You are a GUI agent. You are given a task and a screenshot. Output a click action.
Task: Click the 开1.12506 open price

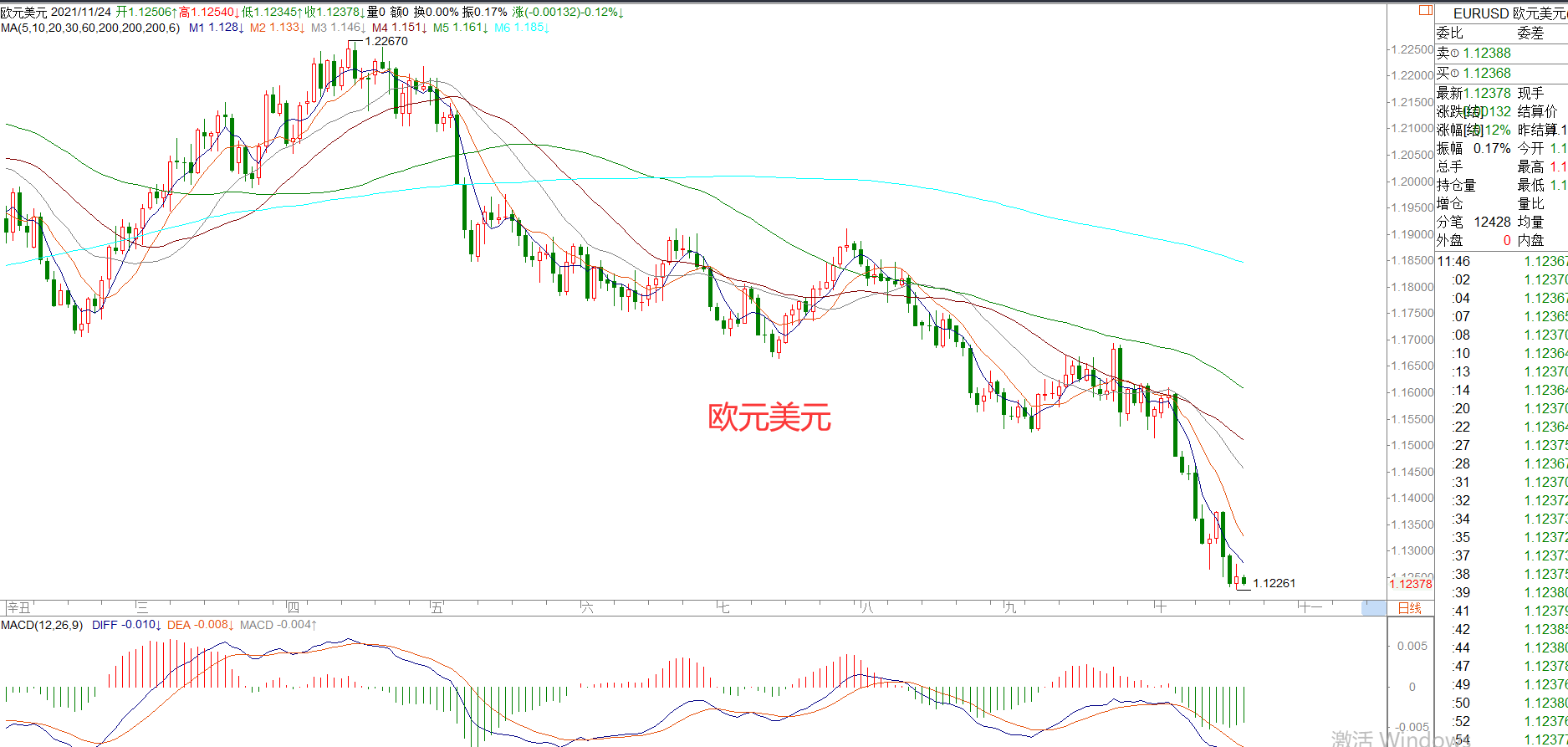pos(146,13)
